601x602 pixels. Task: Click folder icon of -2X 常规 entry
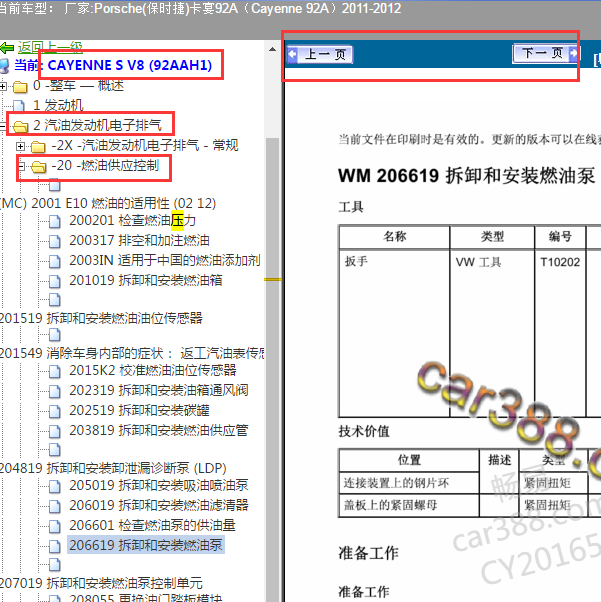pos(38,146)
